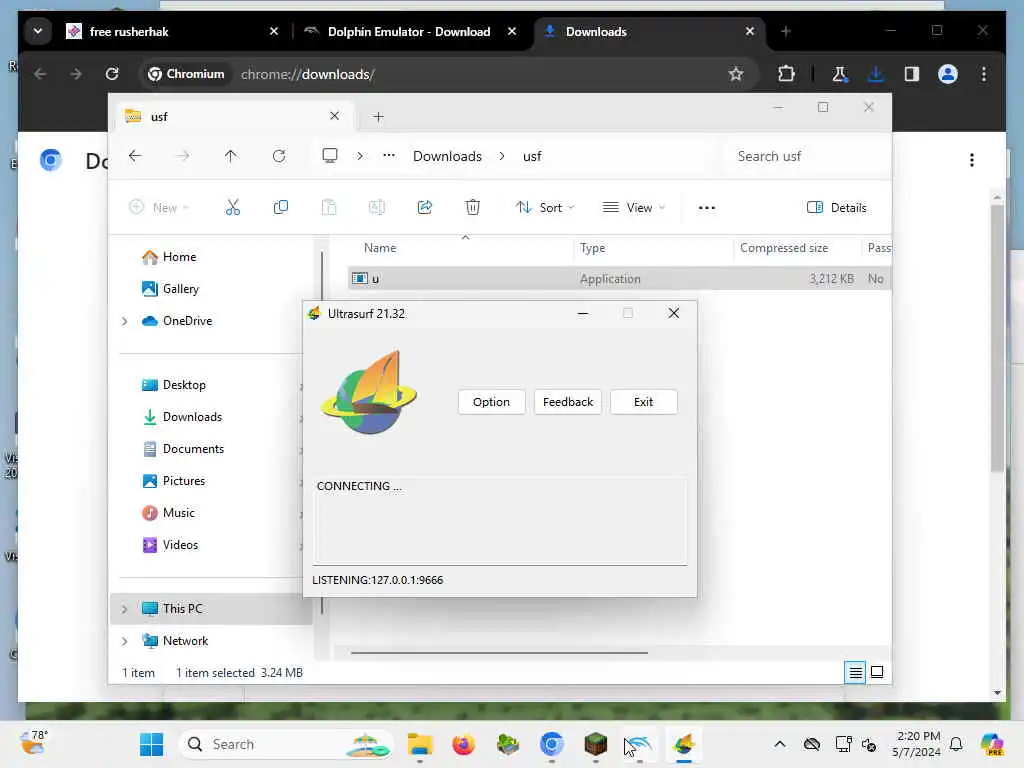Go back in File Explorer
1024x768 pixels.
point(135,156)
